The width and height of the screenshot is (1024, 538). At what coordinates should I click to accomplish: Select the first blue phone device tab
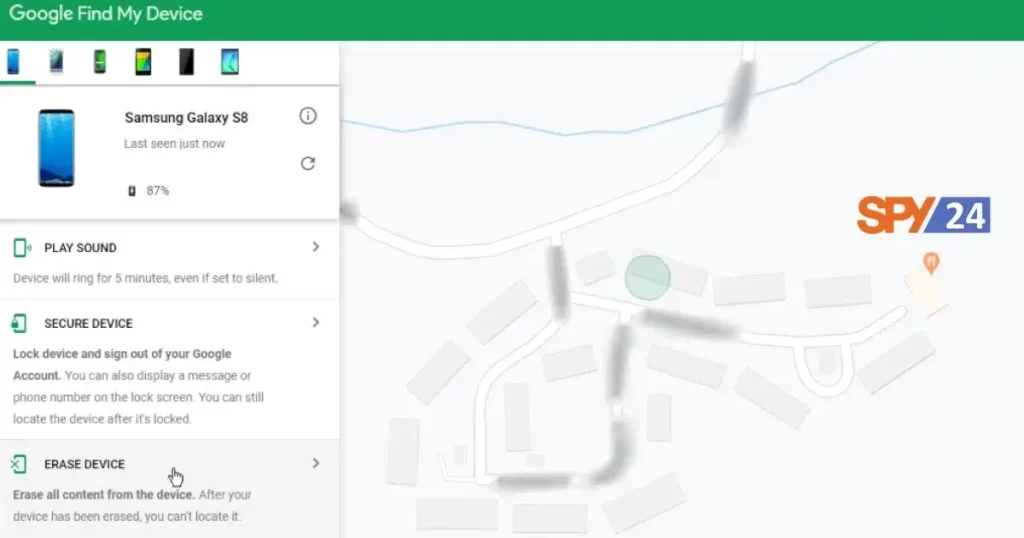[13, 62]
